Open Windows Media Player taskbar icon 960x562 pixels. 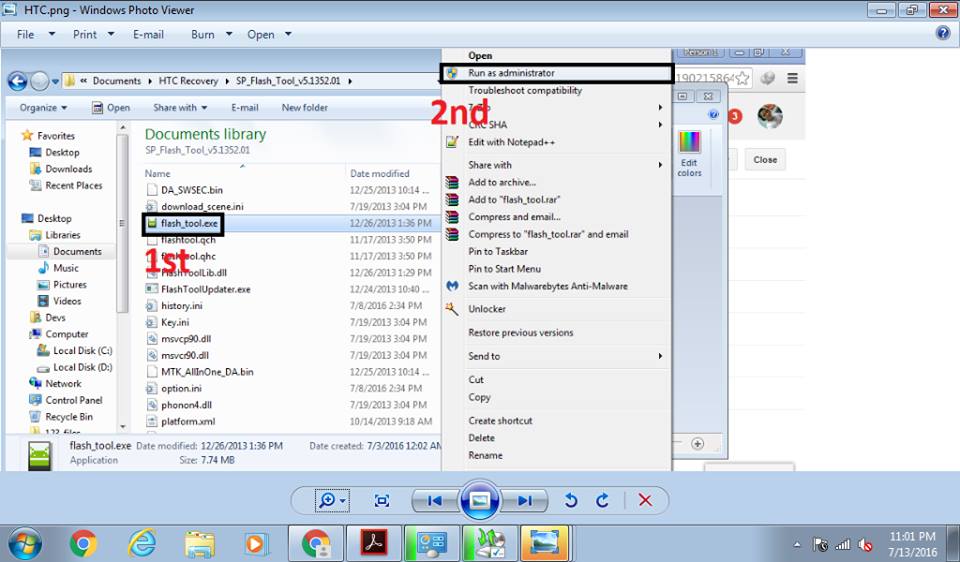(x=255, y=543)
